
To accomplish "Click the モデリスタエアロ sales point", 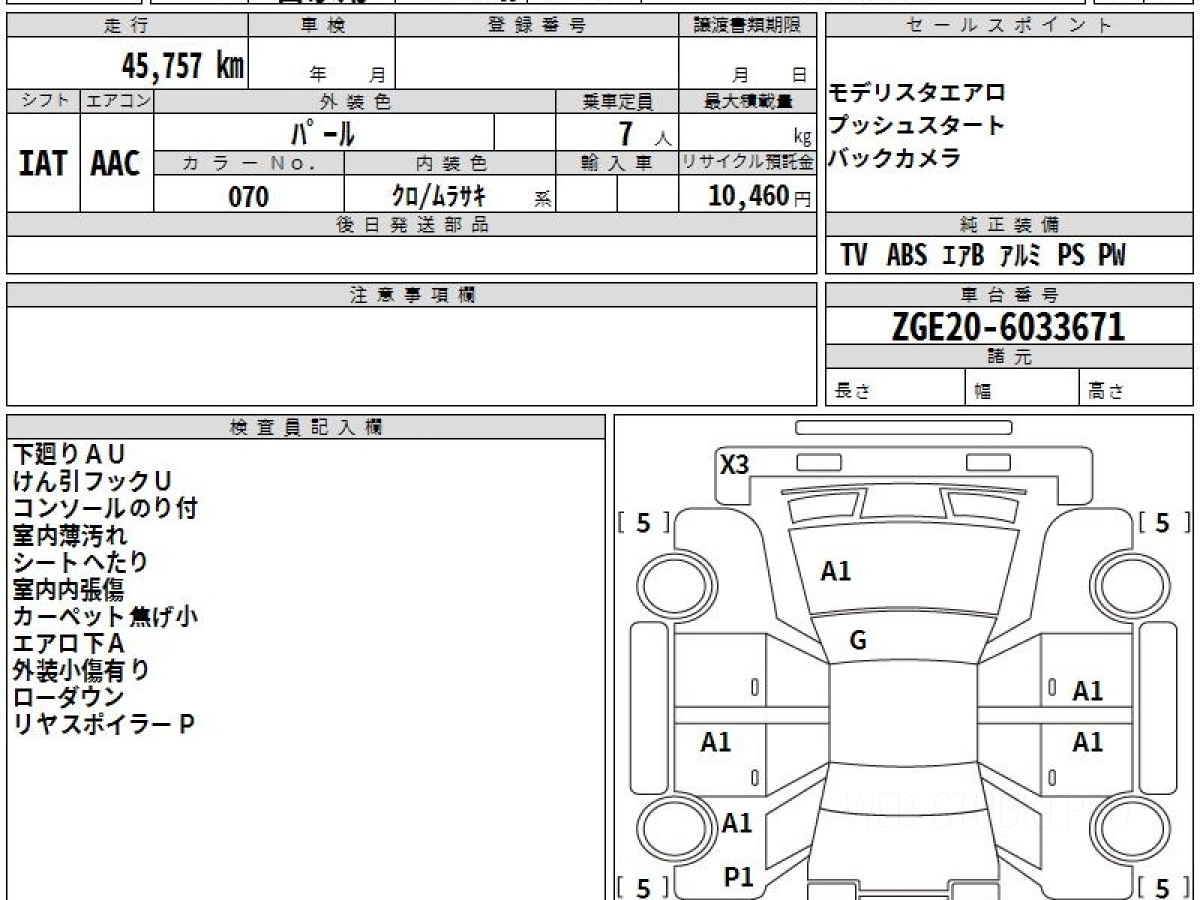I will point(916,93).
